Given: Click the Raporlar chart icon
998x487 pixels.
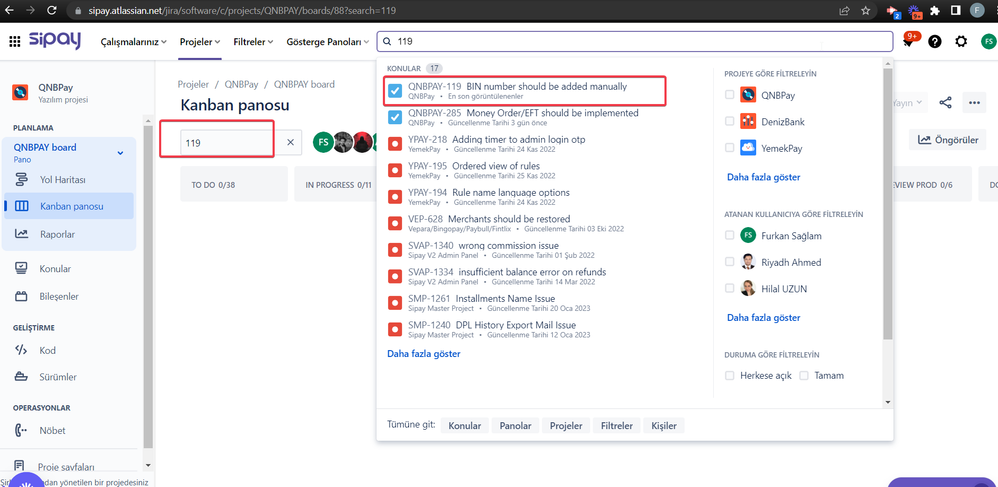Looking at the screenshot, I should tap(21, 234).
